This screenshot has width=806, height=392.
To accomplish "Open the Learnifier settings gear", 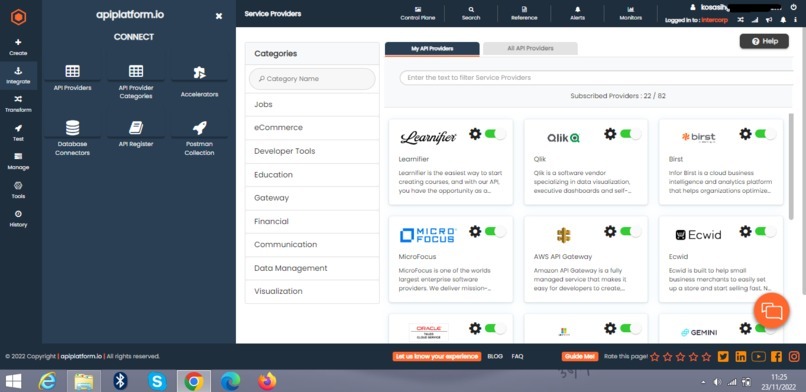I will 475,134.
